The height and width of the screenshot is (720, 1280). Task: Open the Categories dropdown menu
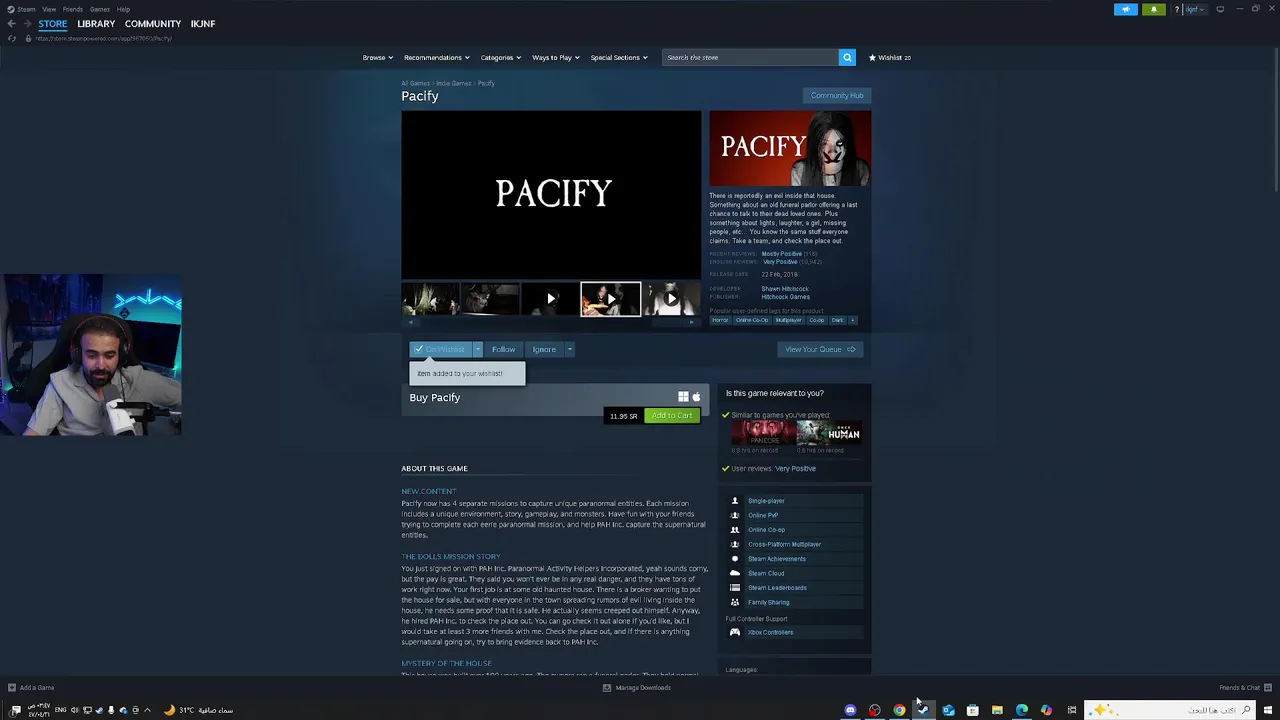pos(501,57)
